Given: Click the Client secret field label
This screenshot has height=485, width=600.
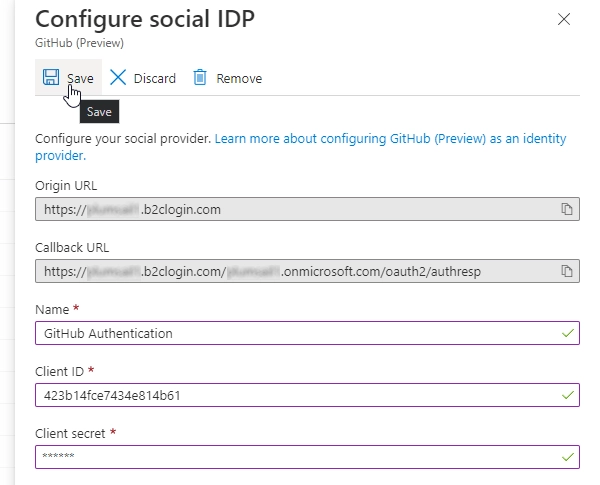Looking at the screenshot, I should pyautogui.click(x=70, y=434).
